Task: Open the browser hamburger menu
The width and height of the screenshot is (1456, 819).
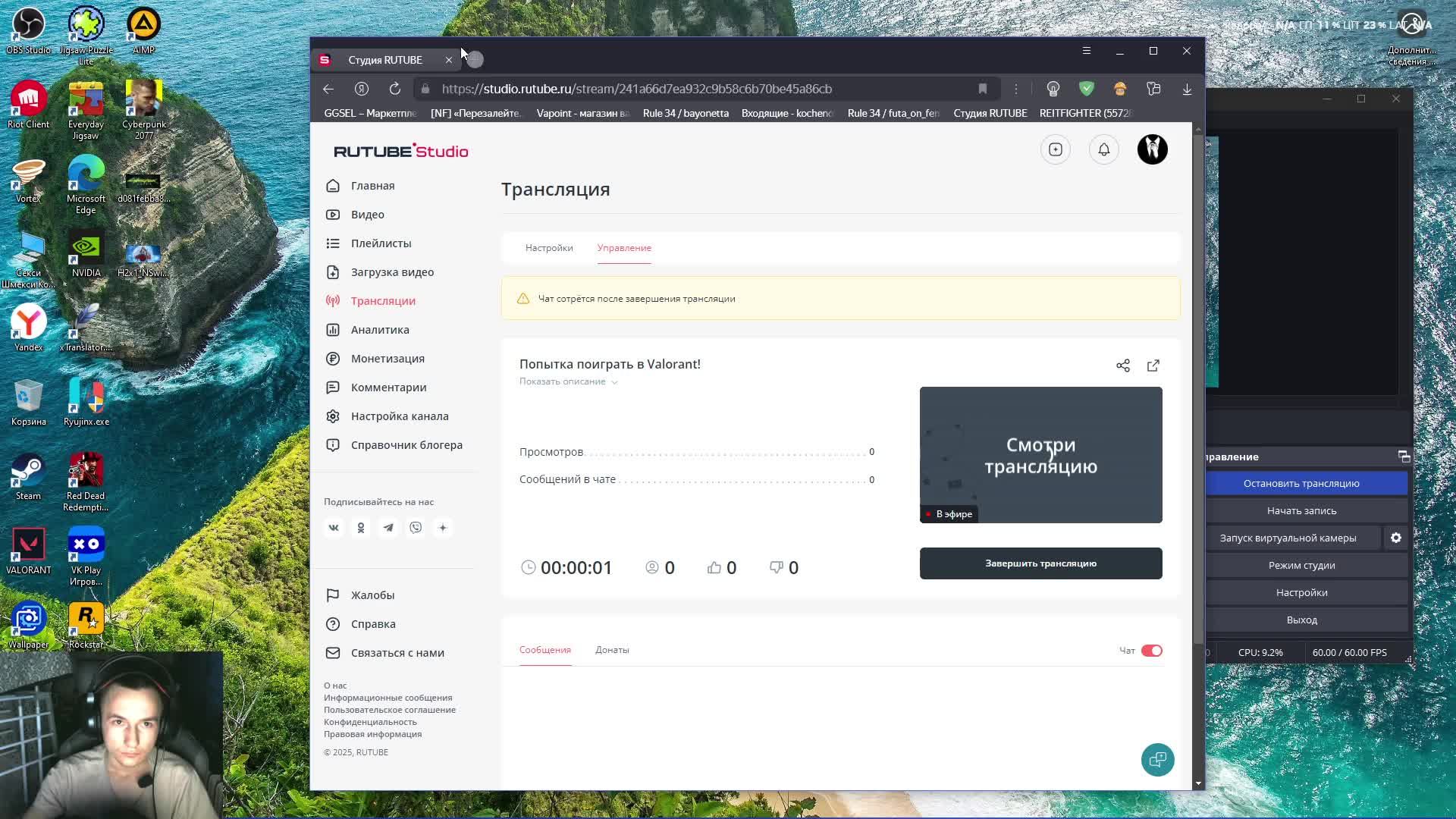Action: [1087, 51]
